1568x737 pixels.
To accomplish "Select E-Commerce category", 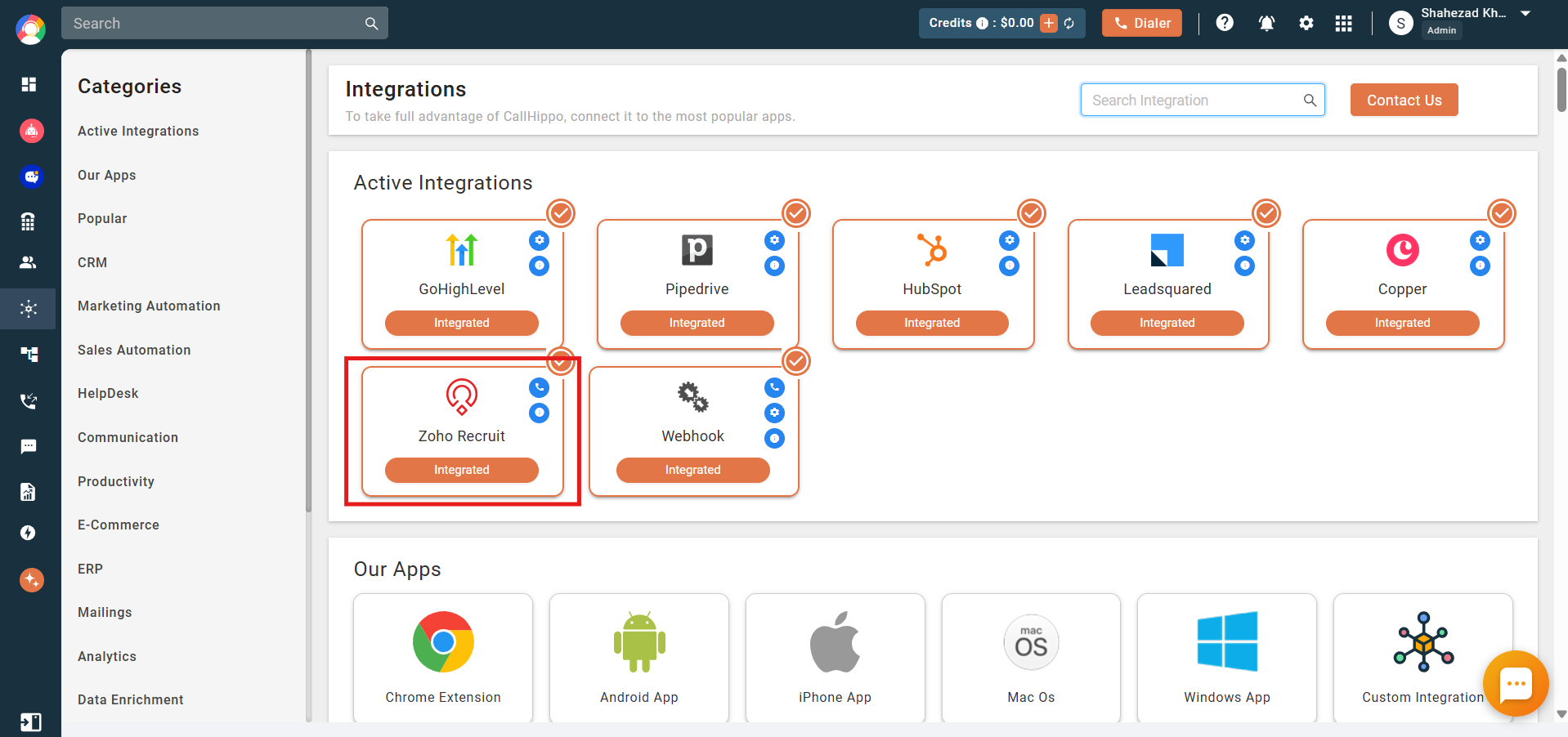I will point(119,525).
